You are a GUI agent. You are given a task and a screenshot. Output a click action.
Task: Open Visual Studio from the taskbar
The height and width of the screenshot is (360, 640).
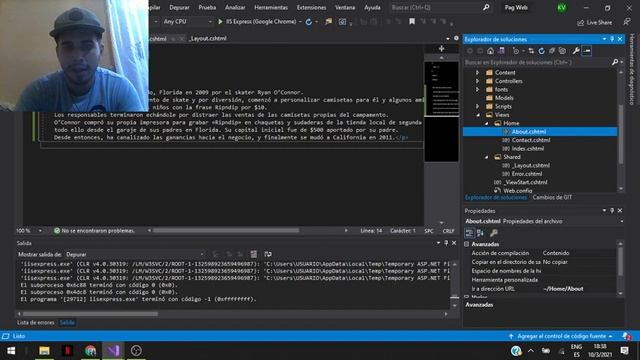pyautogui.click(x=113, y=351)
